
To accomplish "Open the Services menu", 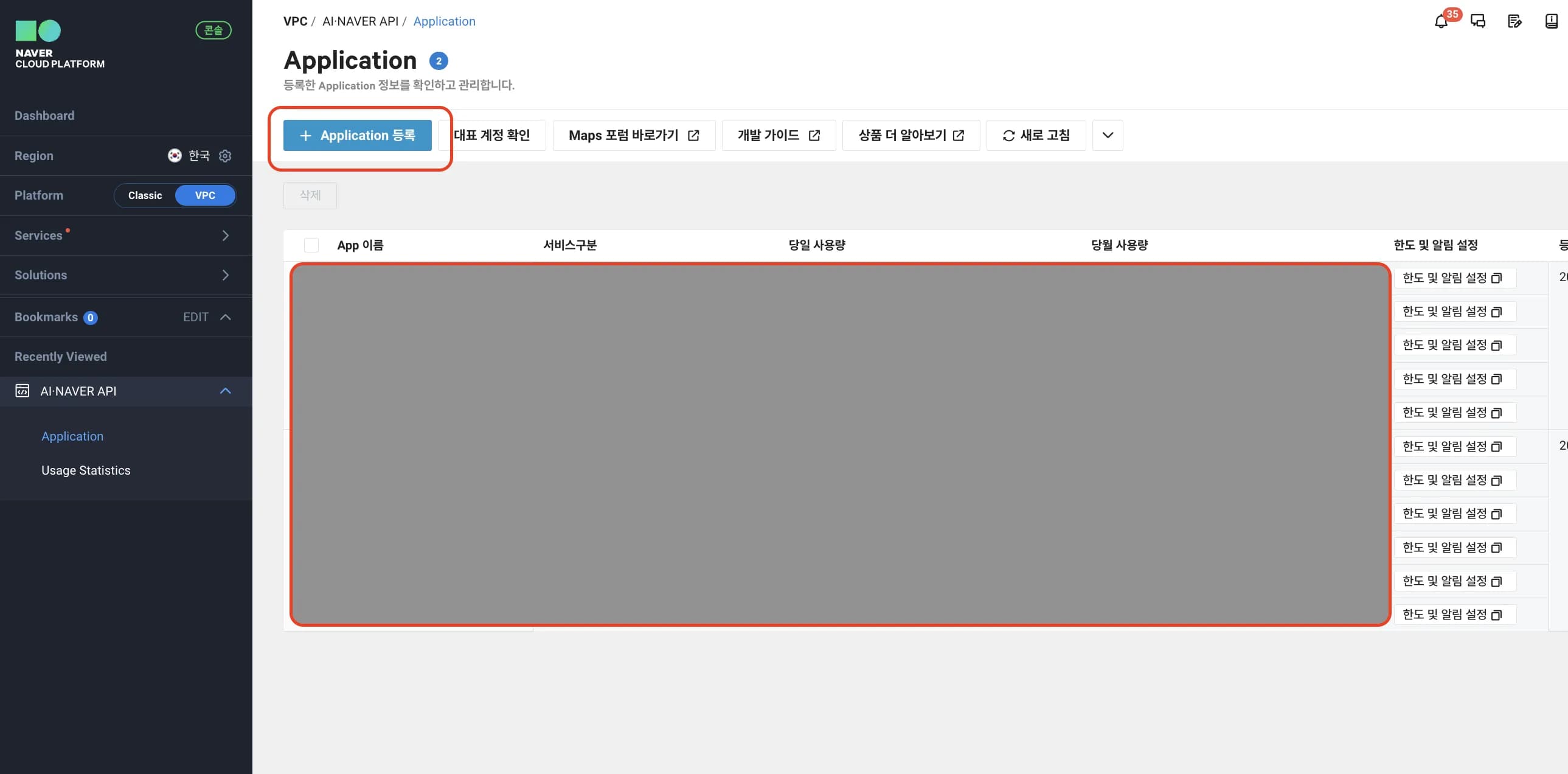I will pos(126,235).
